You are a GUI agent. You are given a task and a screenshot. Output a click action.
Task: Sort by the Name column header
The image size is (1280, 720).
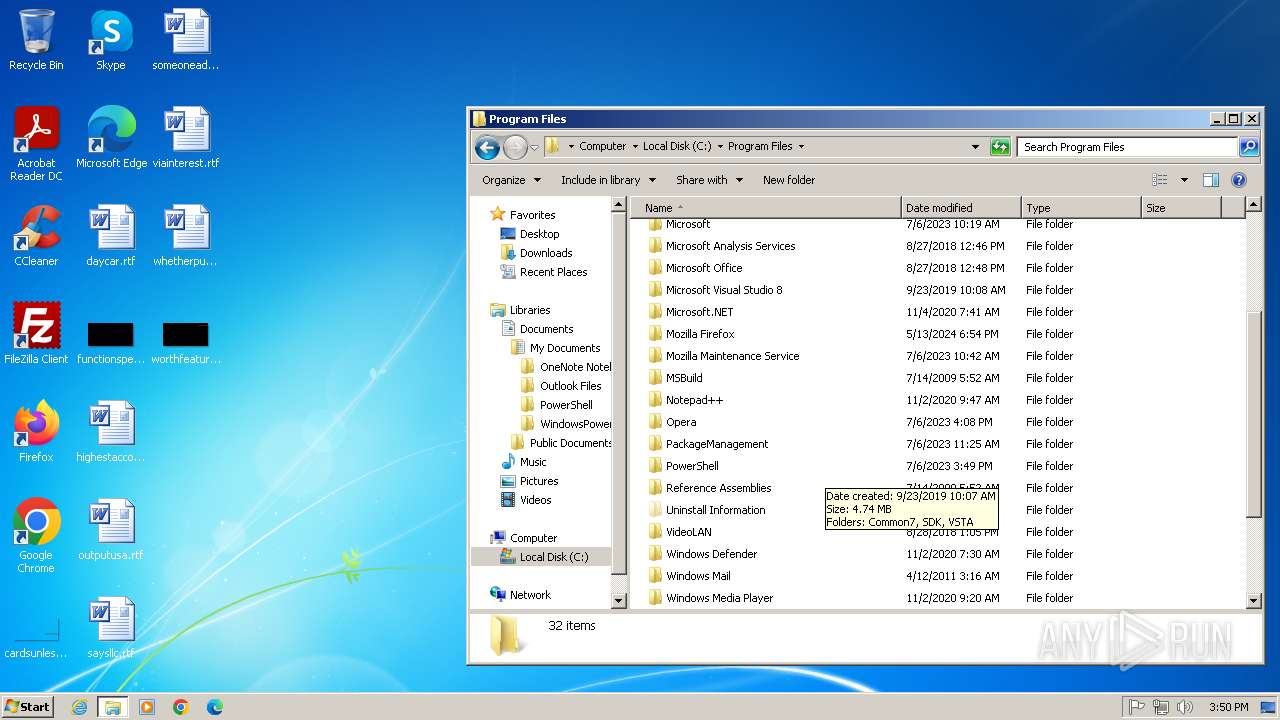[766, 208]
